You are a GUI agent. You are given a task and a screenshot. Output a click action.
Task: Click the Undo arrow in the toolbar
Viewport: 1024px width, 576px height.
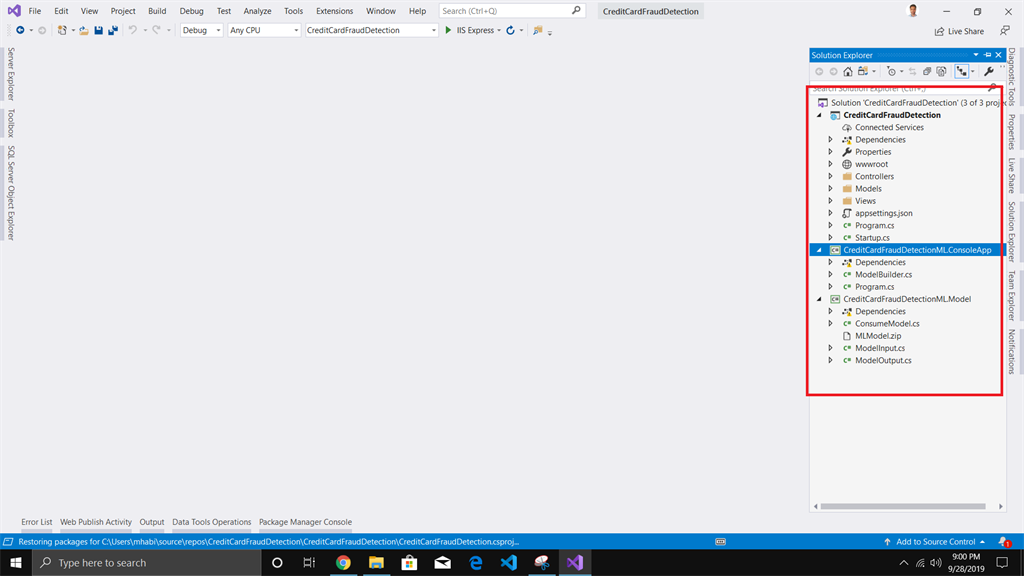(x=133, y=30)
